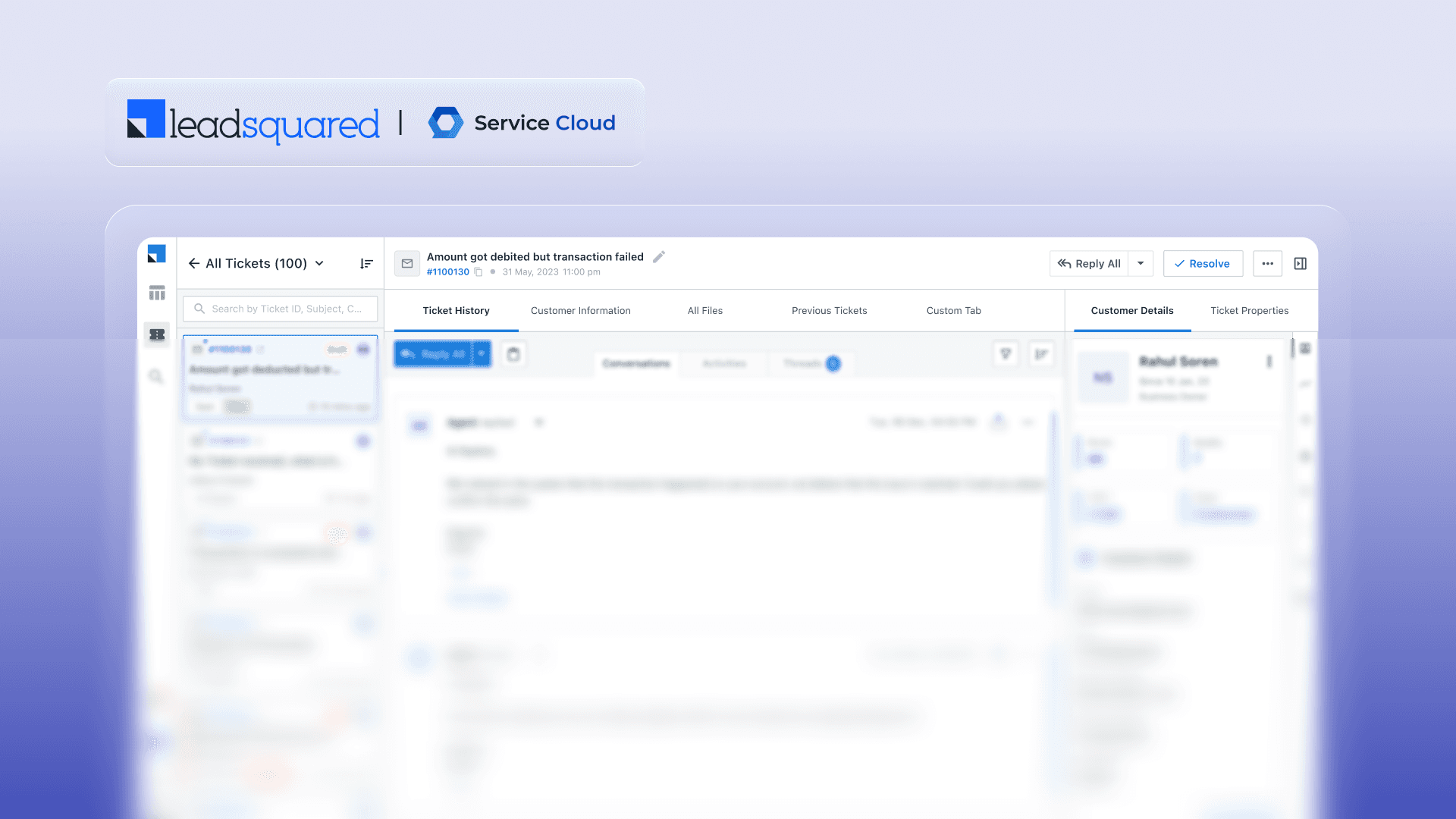Open the dashboard grid icon in the sidebar

tap(157, 293)
